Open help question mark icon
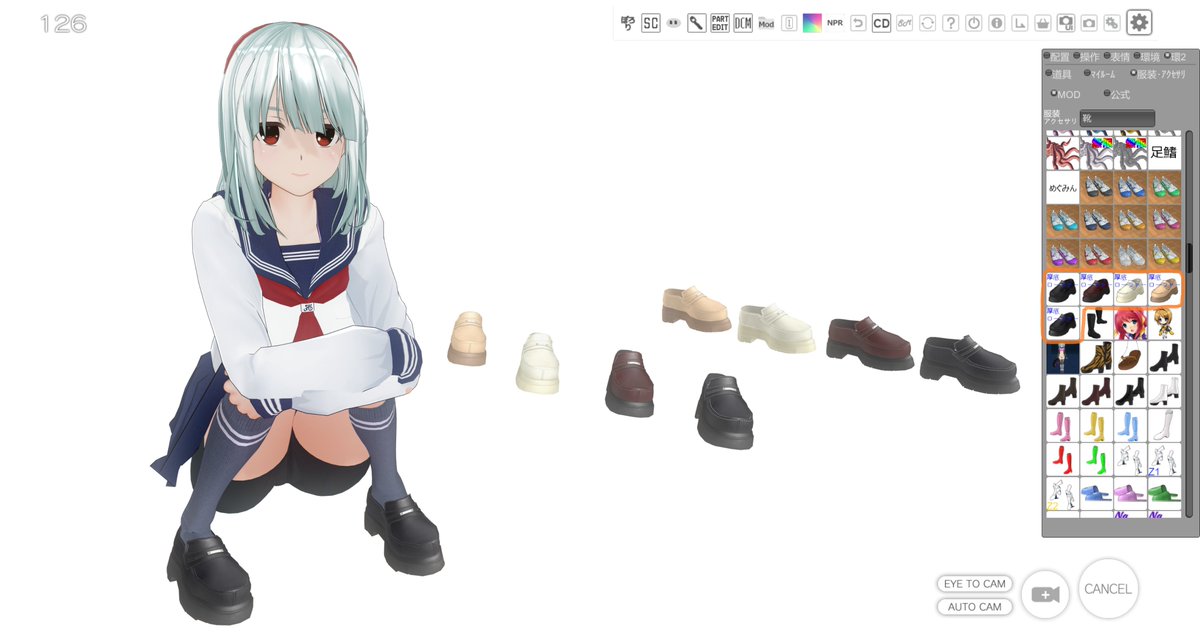This screenshot has width=1200, height=639. [x=951, y=23]
